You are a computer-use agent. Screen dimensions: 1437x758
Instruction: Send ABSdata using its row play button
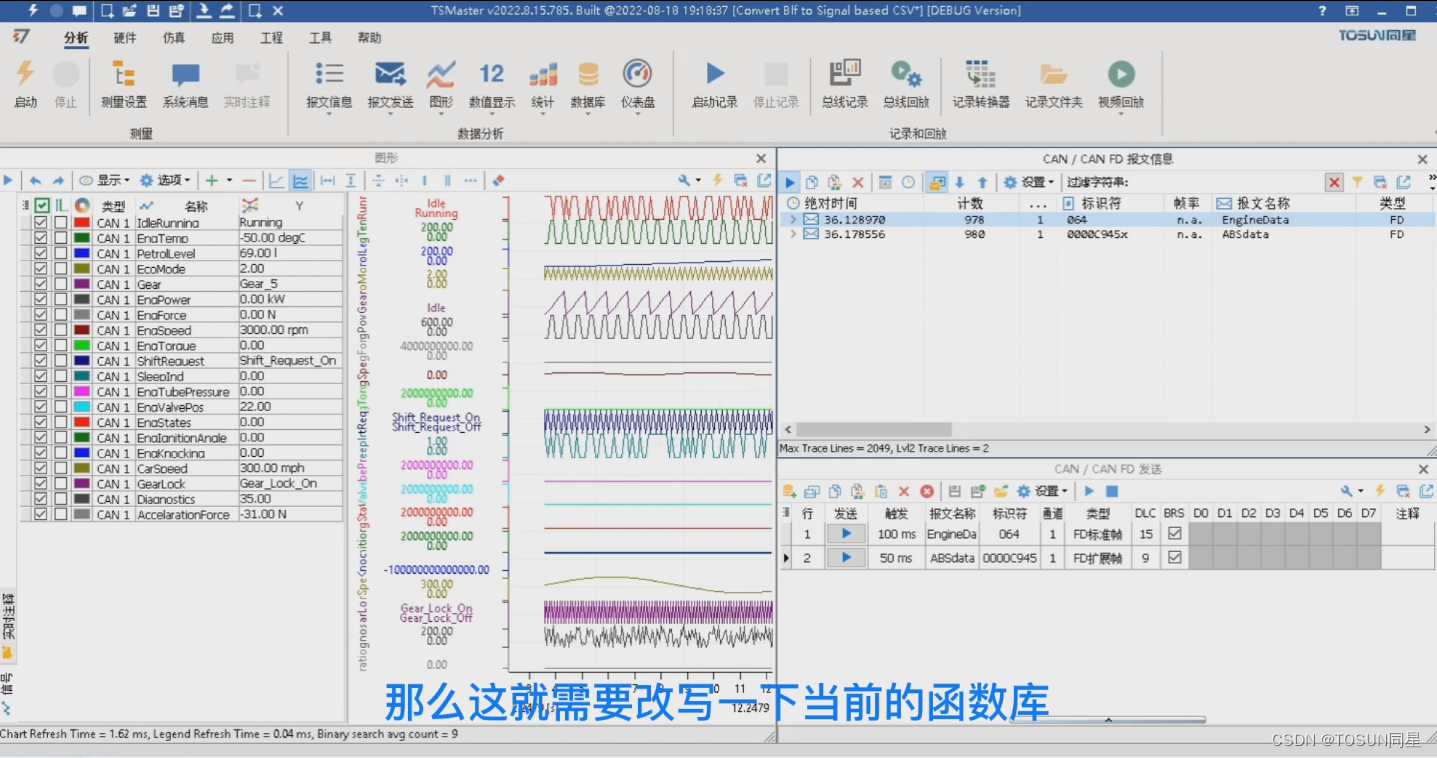(845, 557)
